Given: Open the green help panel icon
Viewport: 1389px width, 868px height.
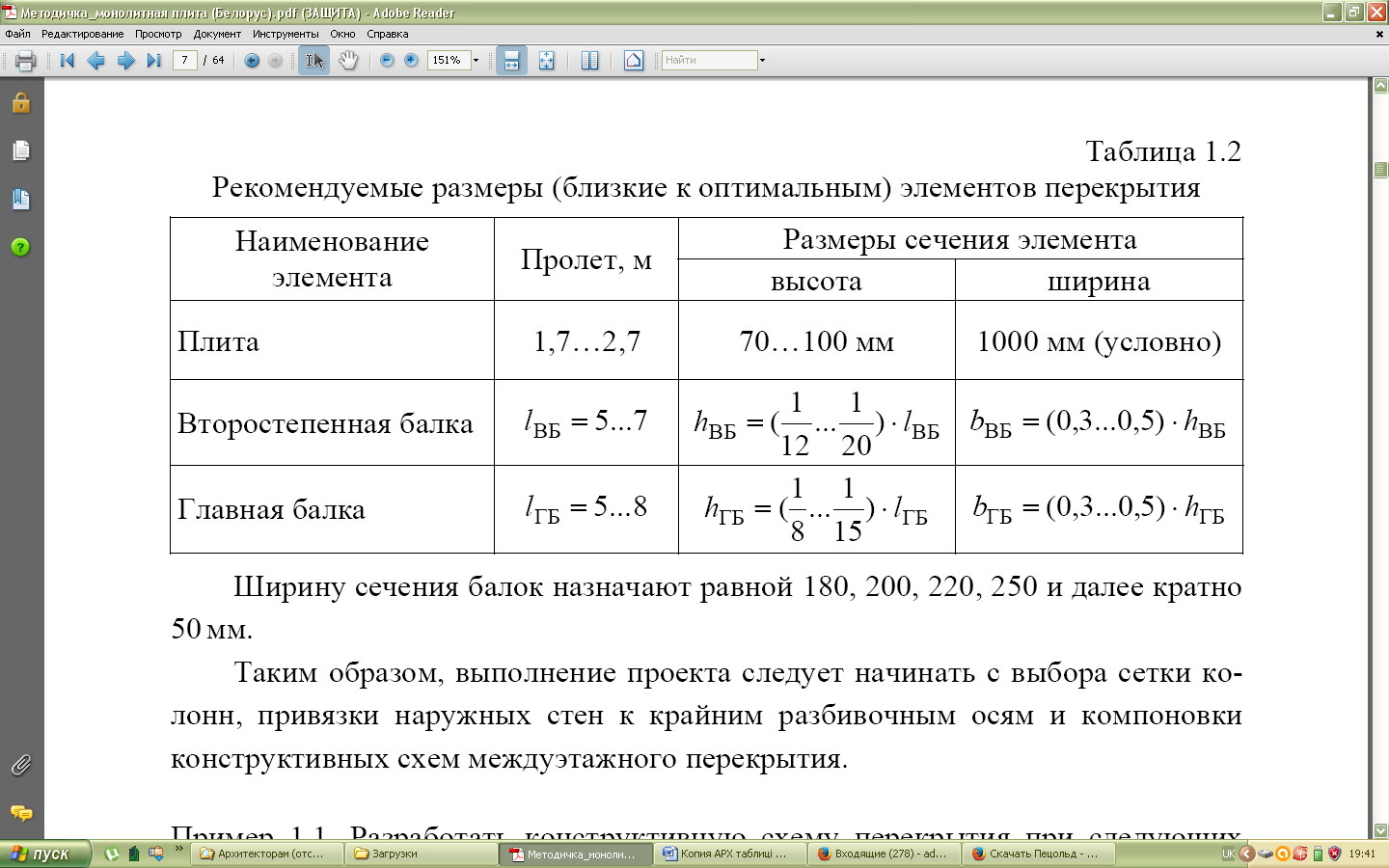Looking at the screenshot, I should (21, 247).
